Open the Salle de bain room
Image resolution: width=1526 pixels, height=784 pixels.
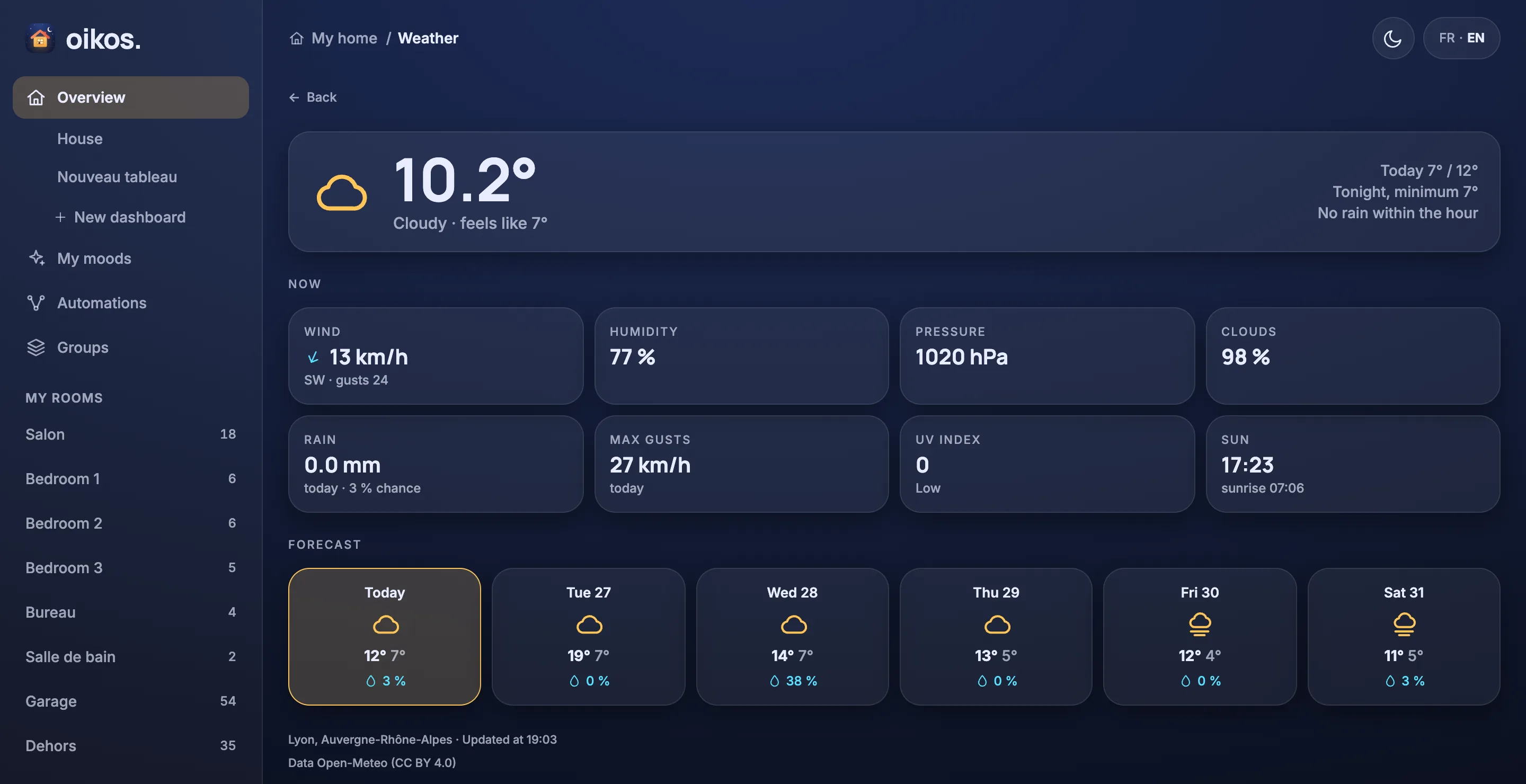pyautogui.click(x=130, y=657)
